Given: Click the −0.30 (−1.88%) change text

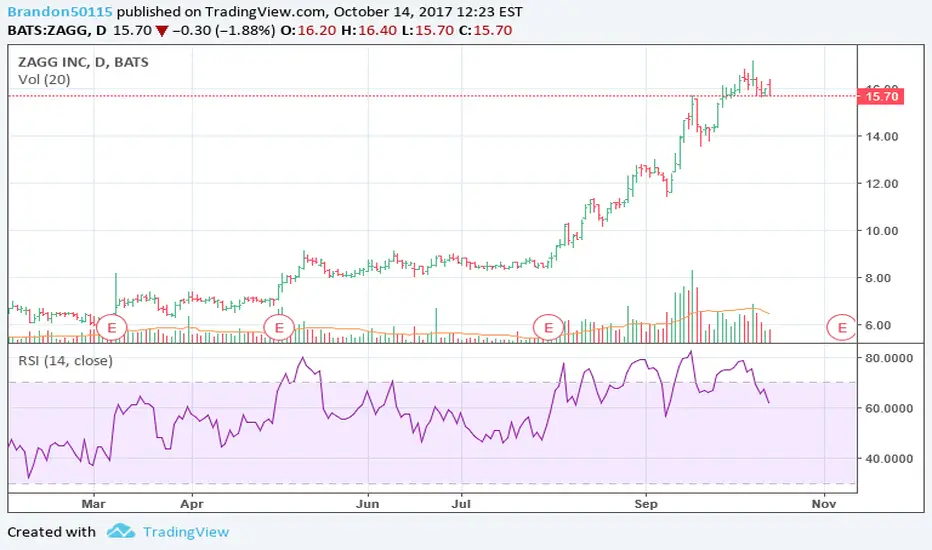Looking at the screenshot, I should (224, 30).
